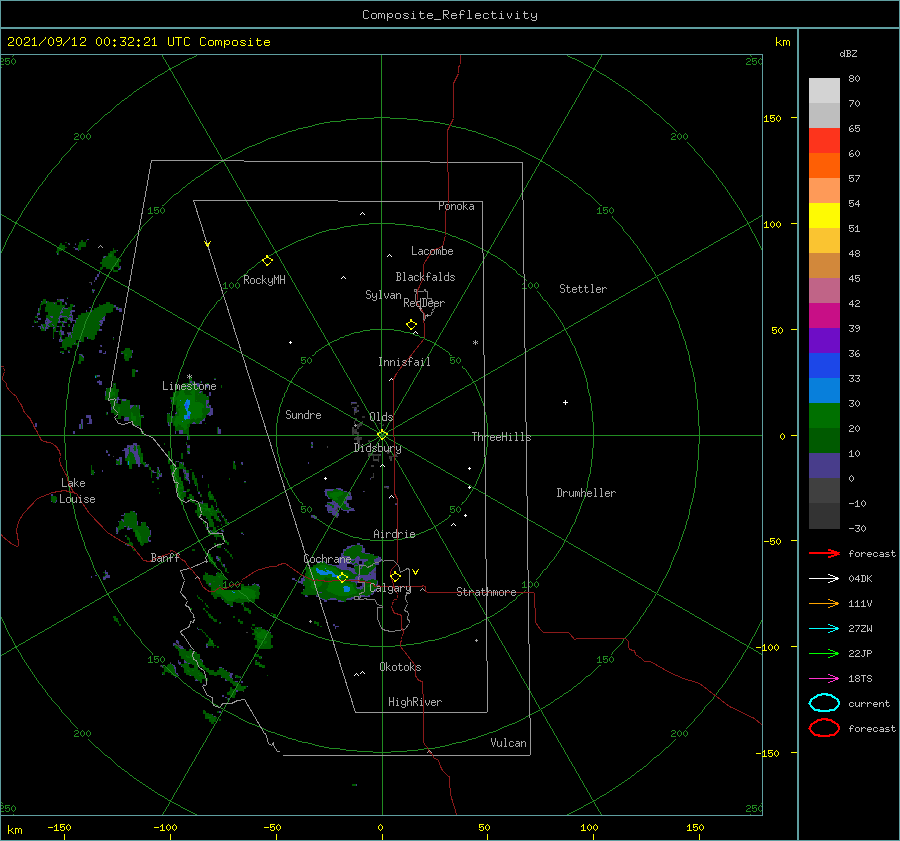
Task: Select the purple 36-39 dBZ color band
Action: pos(824,340)
